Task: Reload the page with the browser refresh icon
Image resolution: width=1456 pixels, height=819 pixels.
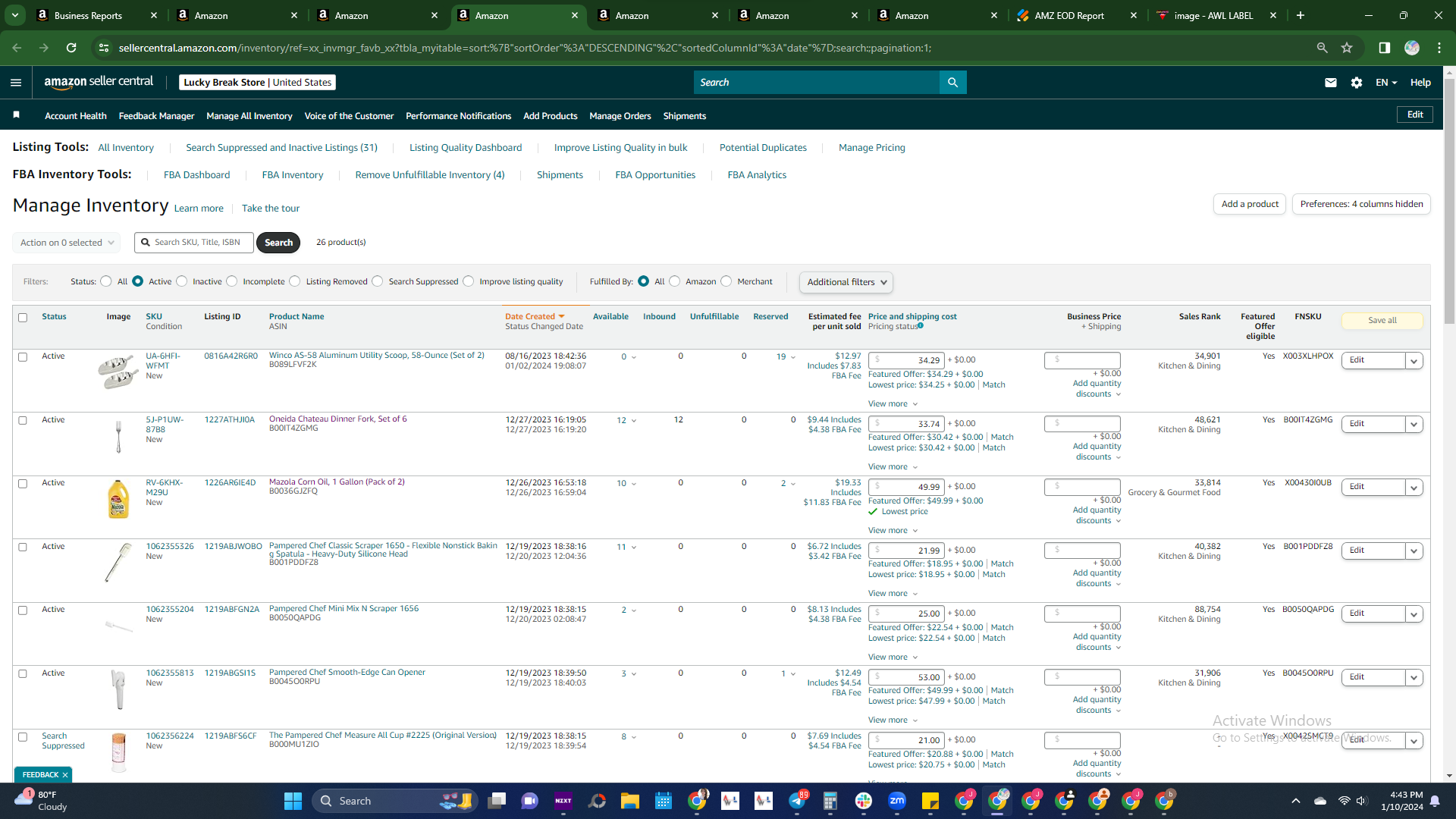Action: tap(71, 48)
